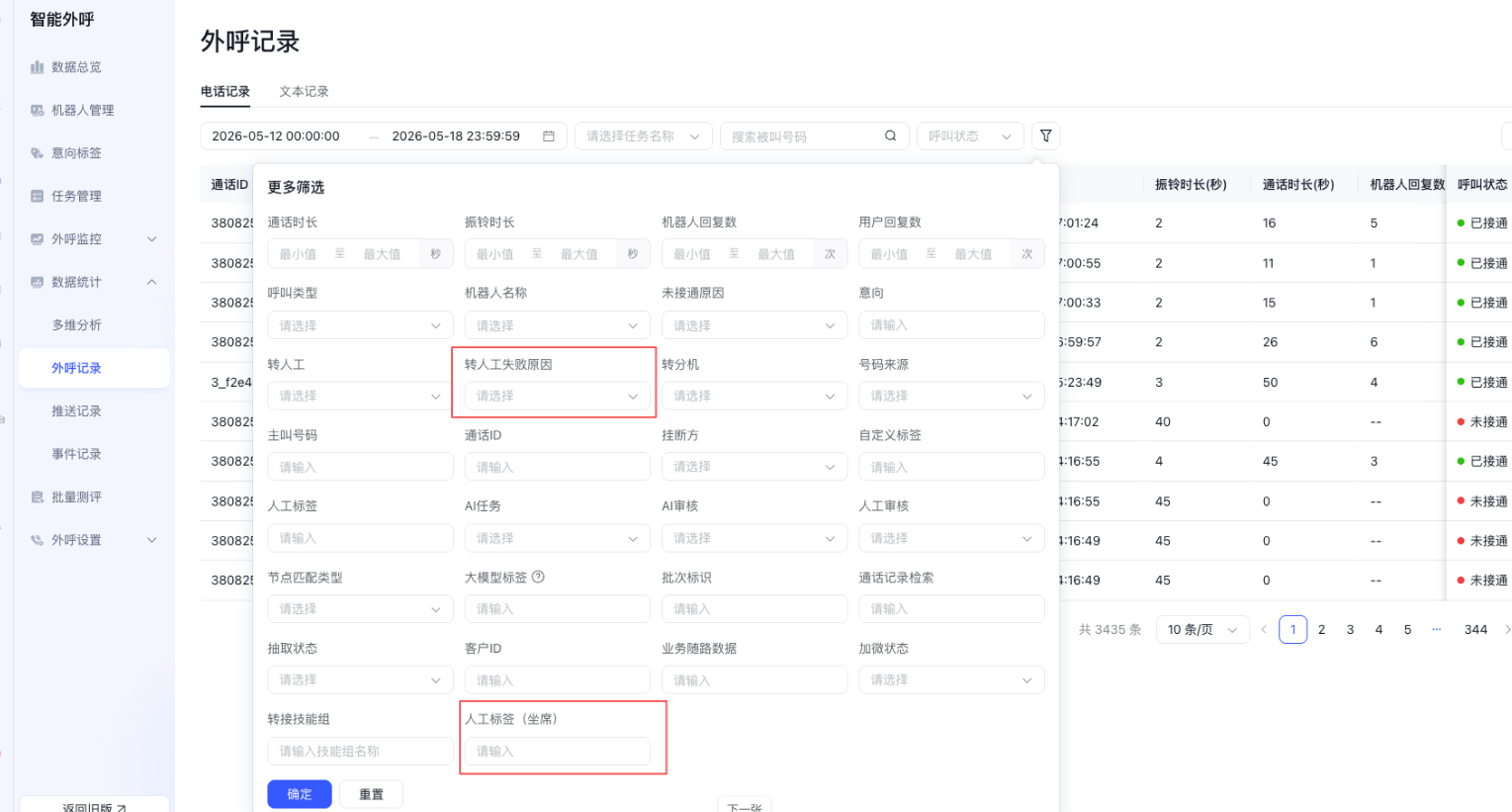Open the 节点匹配类型 dropdown
Viewport: 1512px width, 812px height.
(x=360, y=609)
